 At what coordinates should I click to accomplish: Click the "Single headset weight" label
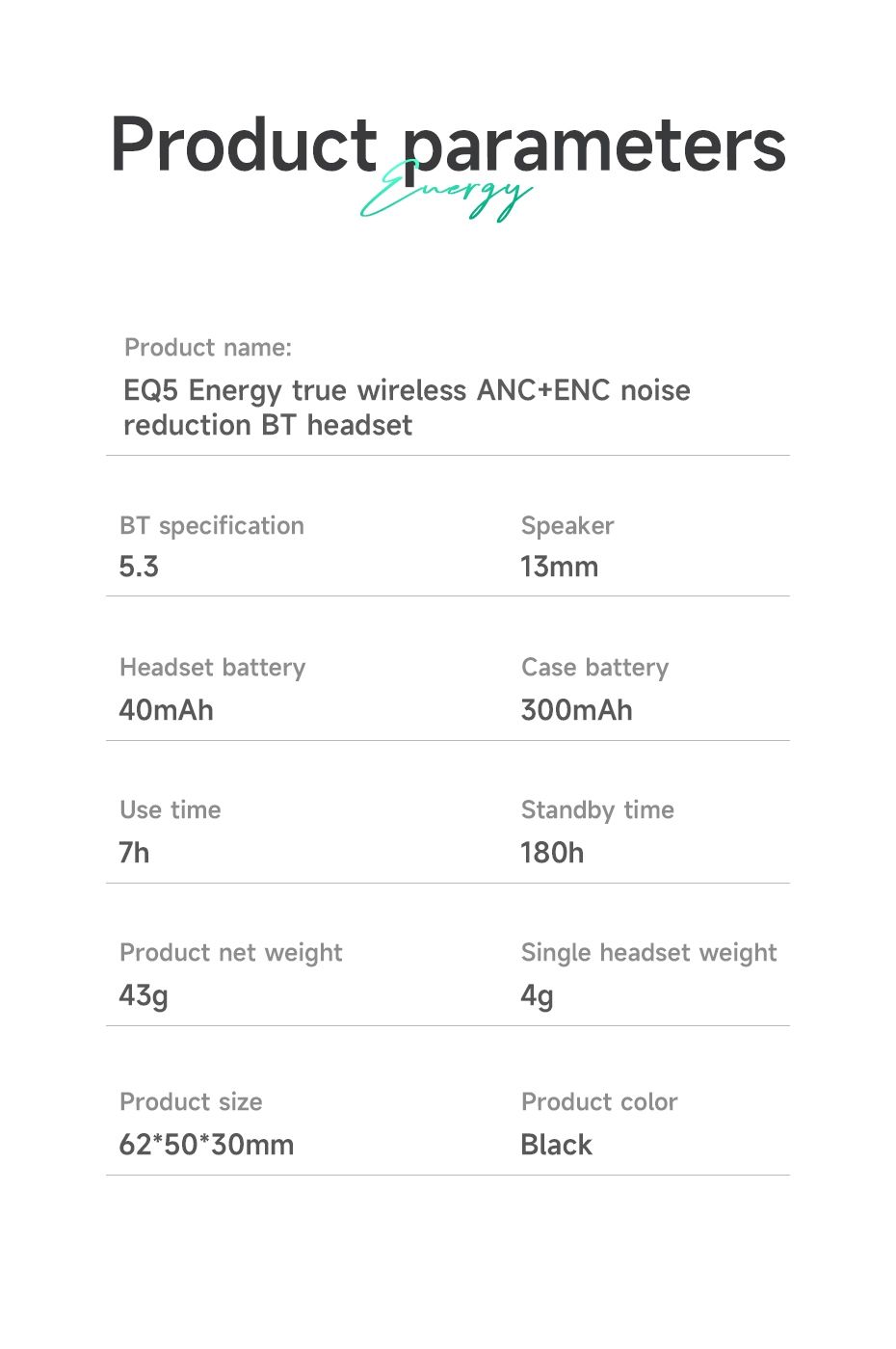pos(648,952)
